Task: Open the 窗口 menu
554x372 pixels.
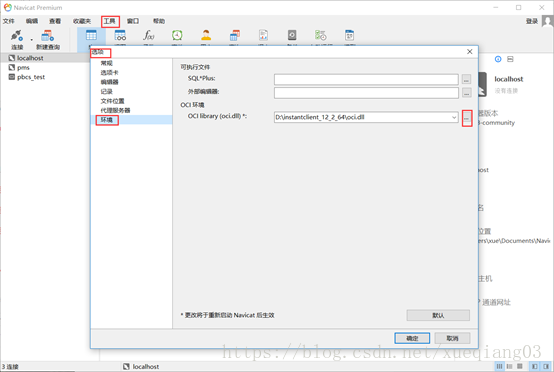Action: 133,21
